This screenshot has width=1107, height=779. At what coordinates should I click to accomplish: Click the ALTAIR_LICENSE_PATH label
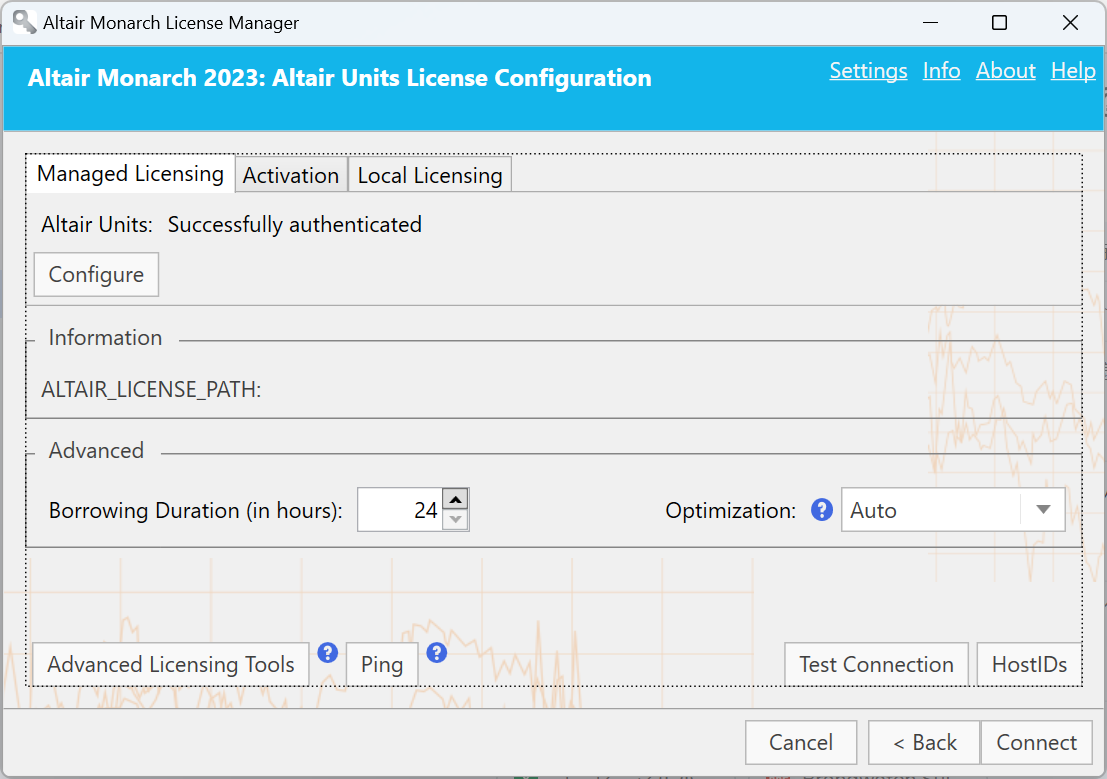151,389
